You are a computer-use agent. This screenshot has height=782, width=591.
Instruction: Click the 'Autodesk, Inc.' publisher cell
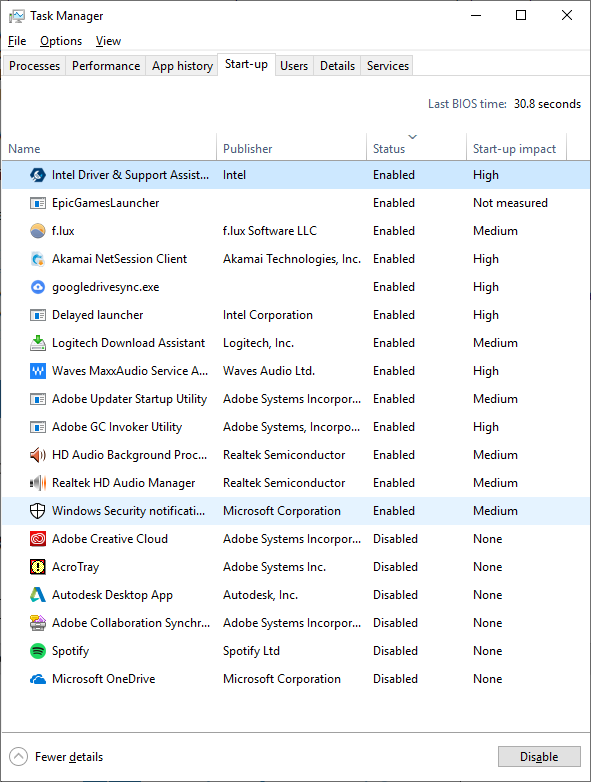tap(260, 594)
